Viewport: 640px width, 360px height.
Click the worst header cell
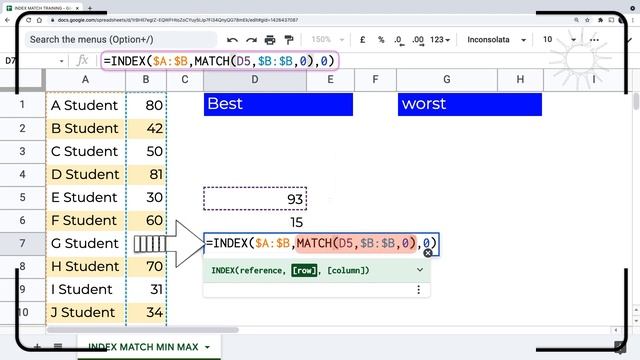470,104
